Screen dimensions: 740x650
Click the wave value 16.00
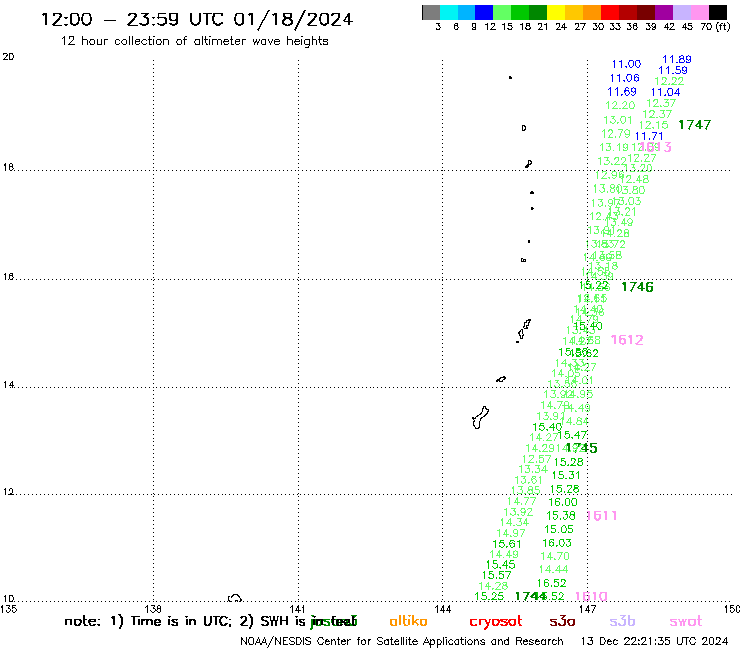[563, 502]
